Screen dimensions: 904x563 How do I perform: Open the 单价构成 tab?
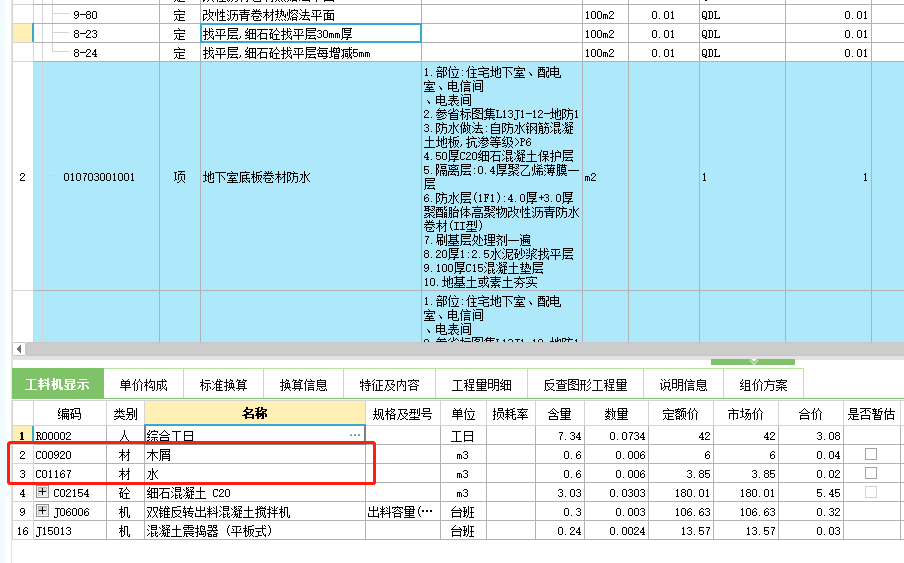tap(143, 384)
